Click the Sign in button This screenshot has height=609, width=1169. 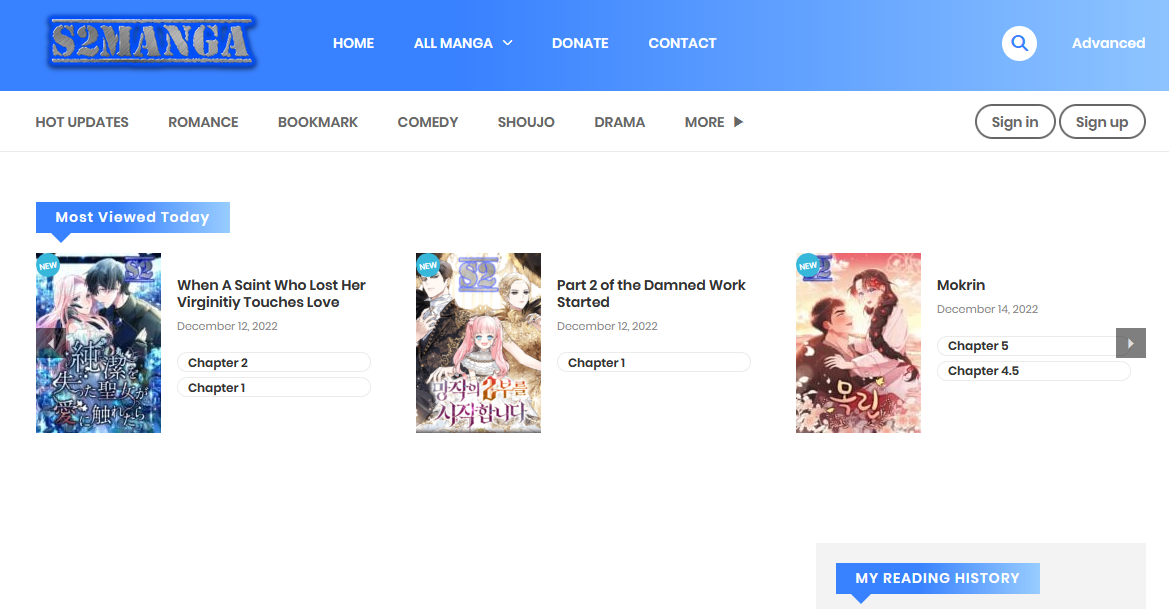(1014, 122)
